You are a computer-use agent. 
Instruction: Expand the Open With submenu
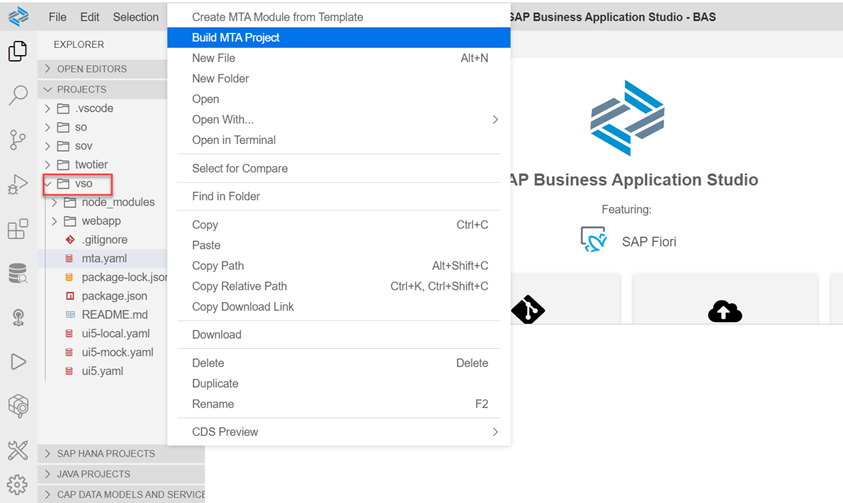(x=339, y=119)
